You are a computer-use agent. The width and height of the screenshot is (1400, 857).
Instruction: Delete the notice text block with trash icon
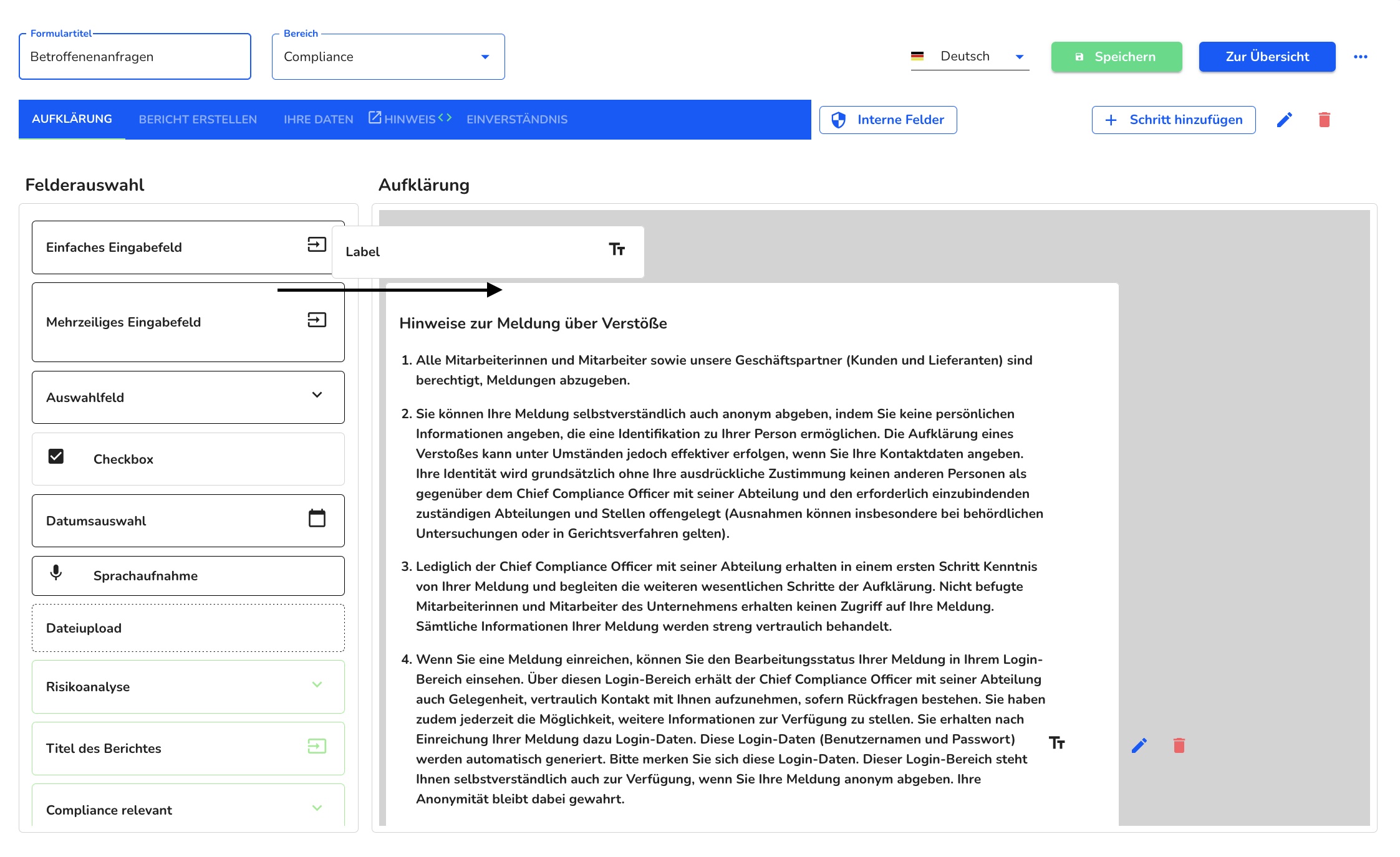coord(1179,745)
